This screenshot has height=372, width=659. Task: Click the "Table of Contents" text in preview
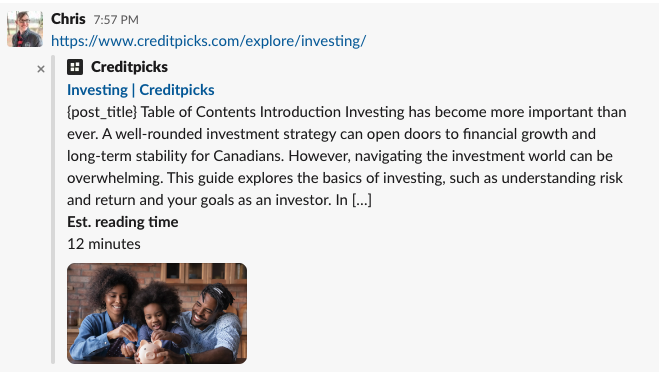tap(198, 112)
